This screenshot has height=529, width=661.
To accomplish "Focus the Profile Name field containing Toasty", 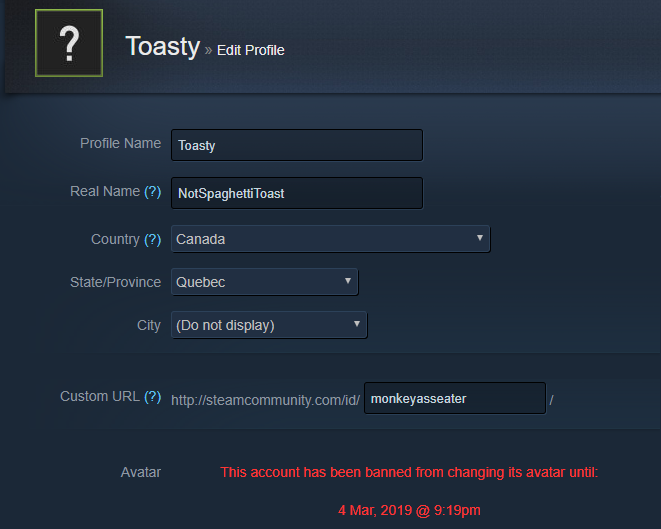I will [297, 145].
